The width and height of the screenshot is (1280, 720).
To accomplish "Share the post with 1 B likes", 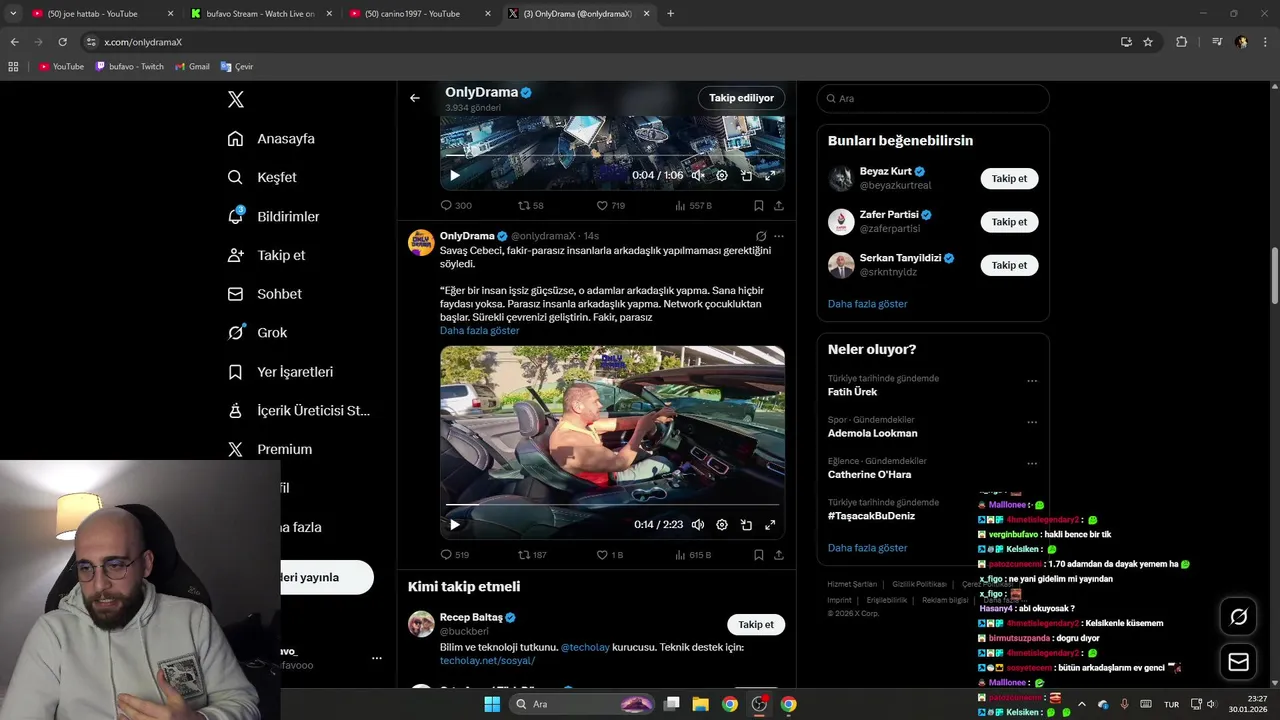I will point(778,554).
